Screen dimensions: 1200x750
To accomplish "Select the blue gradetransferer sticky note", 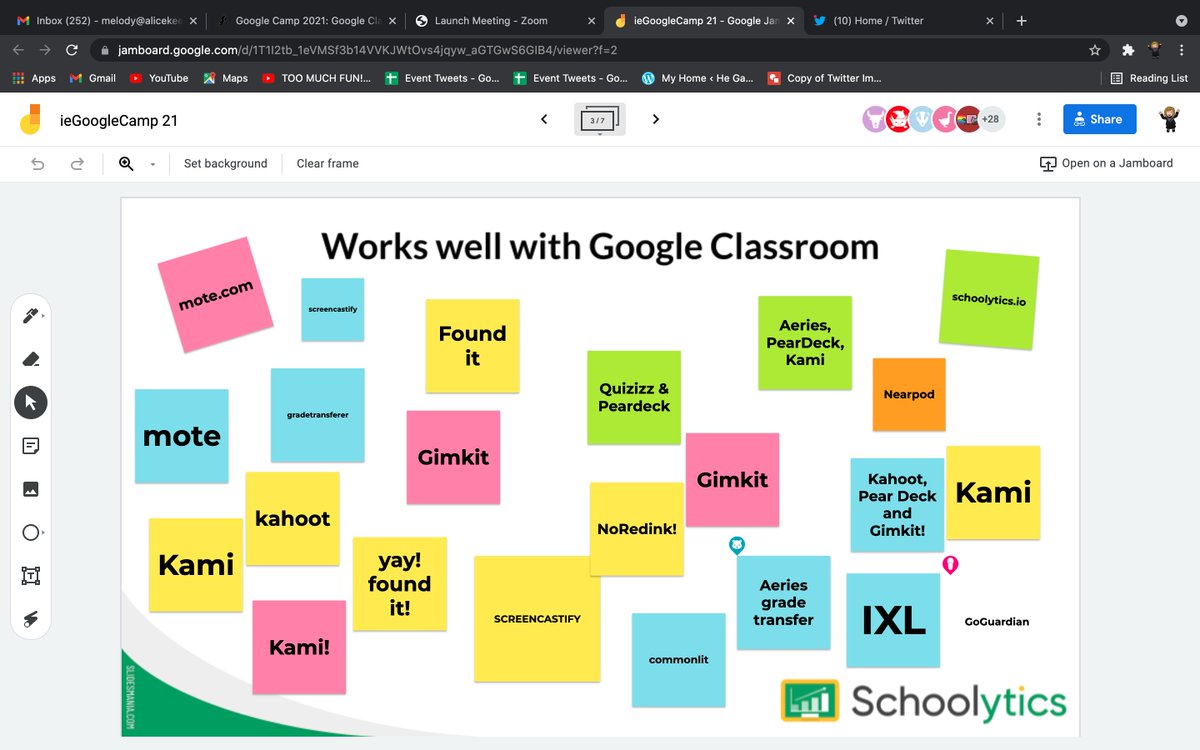I will [318, 415].
